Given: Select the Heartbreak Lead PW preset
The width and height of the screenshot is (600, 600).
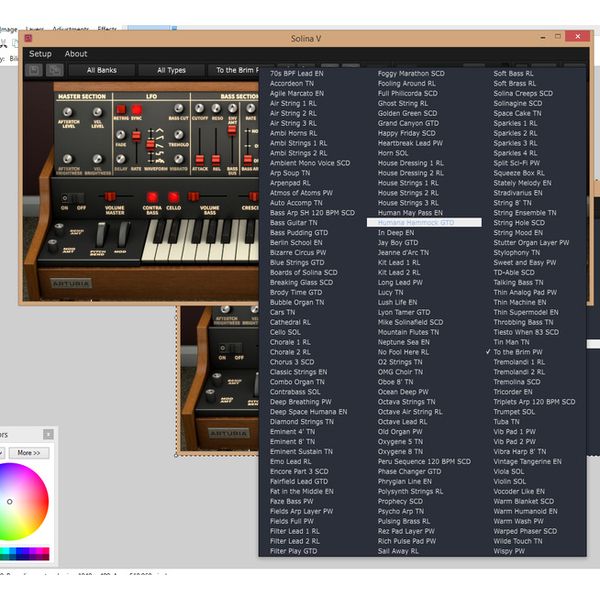Looking at the screenshot, I should click(410, 143).
